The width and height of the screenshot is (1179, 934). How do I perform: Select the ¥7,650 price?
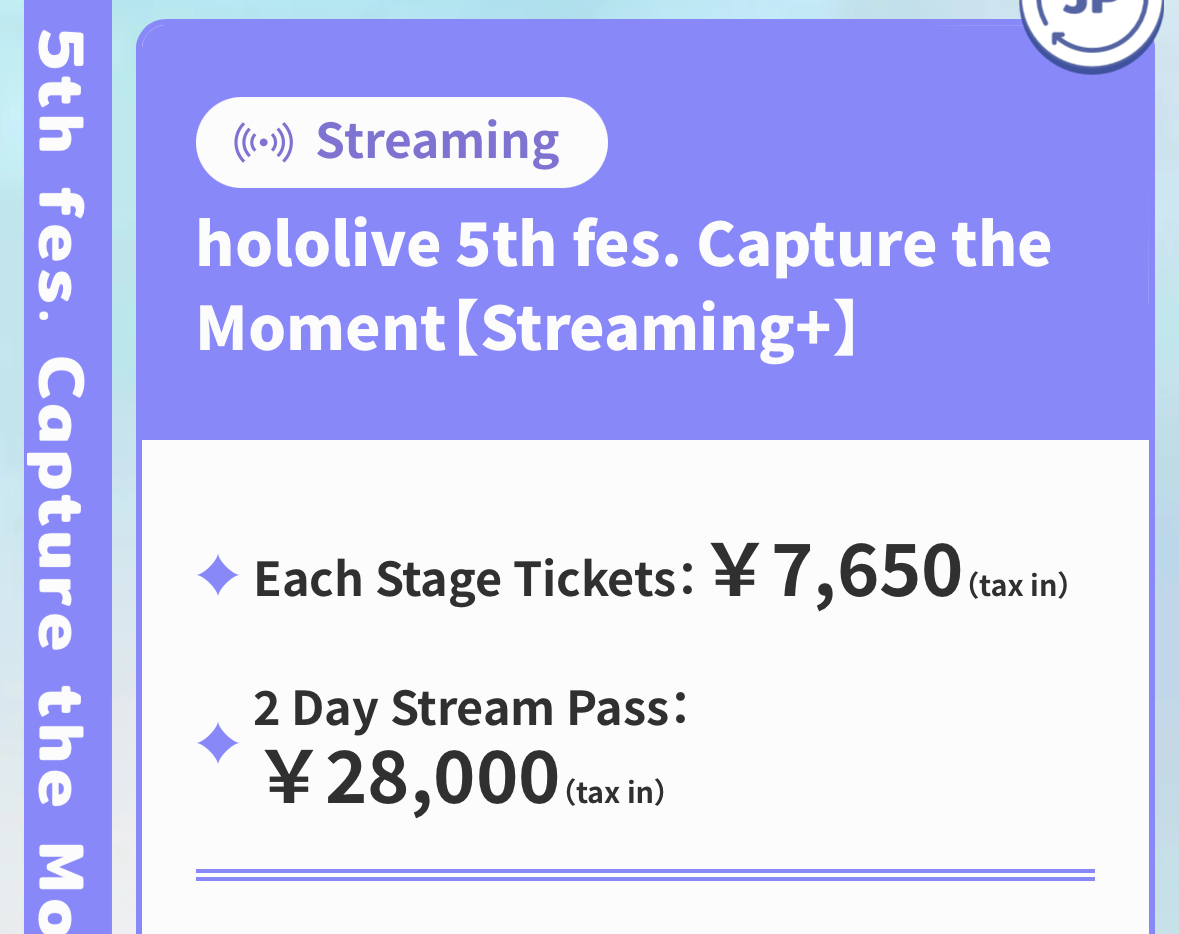point(837,572)
